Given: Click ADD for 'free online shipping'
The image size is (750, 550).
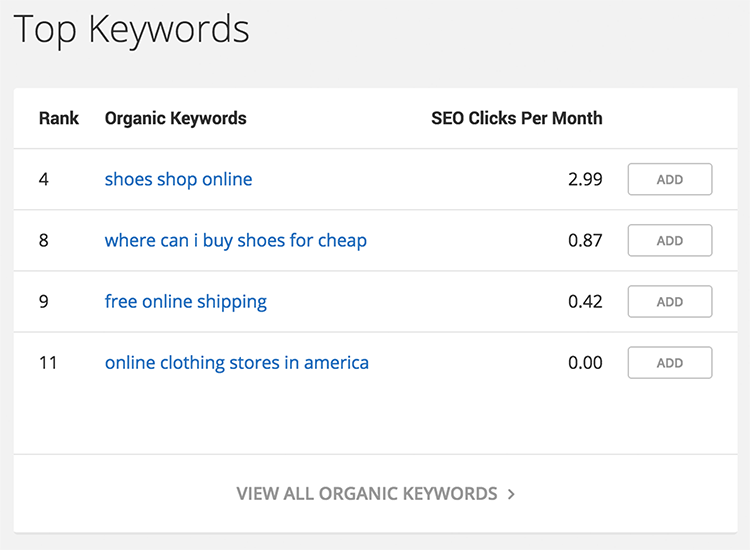Looking at the screenshot, I should (x=670, y=302).
